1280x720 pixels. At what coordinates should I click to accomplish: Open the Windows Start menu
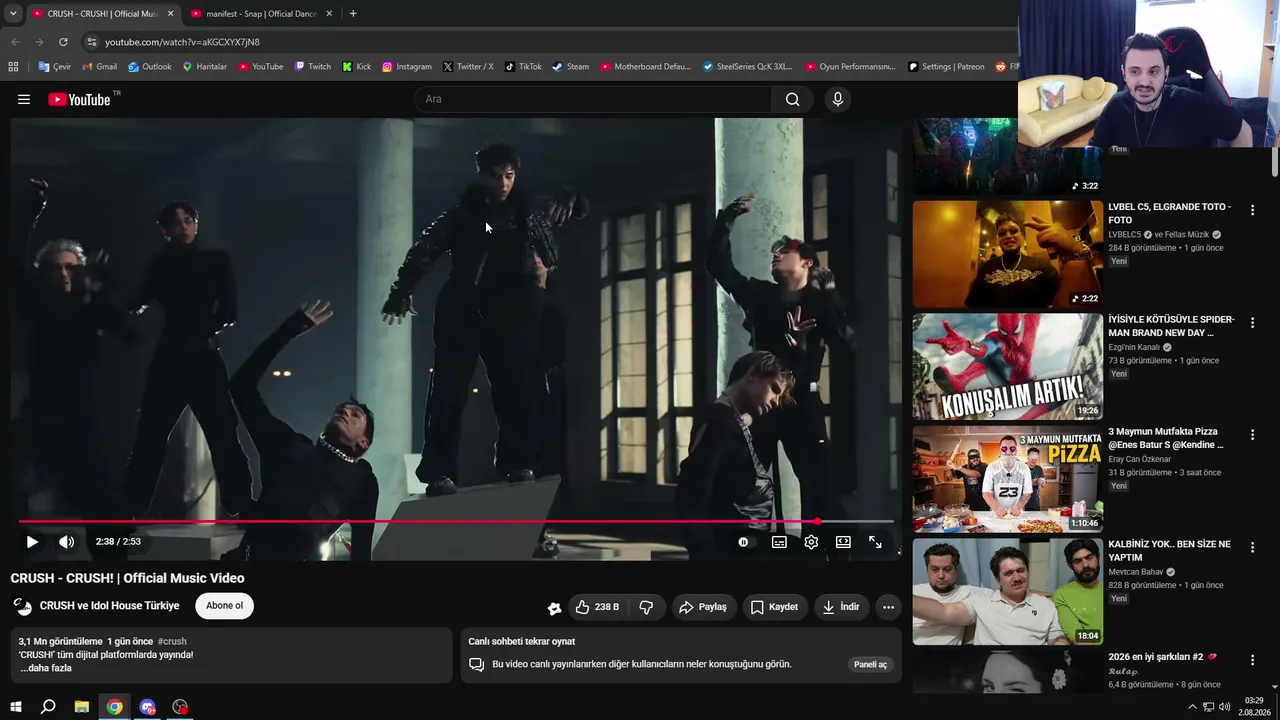pos(16,707)
